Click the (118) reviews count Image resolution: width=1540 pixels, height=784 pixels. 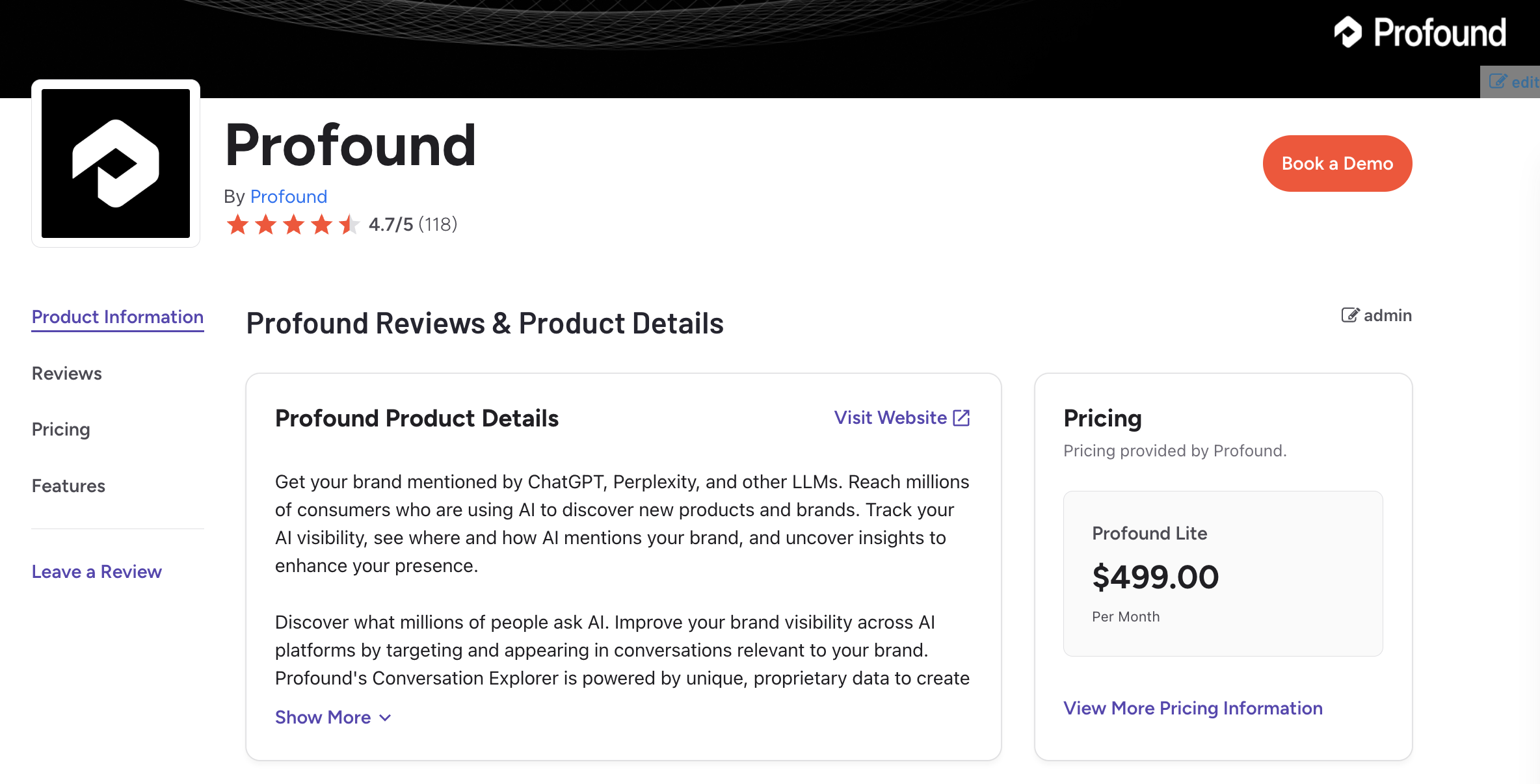tap(438, 224)
